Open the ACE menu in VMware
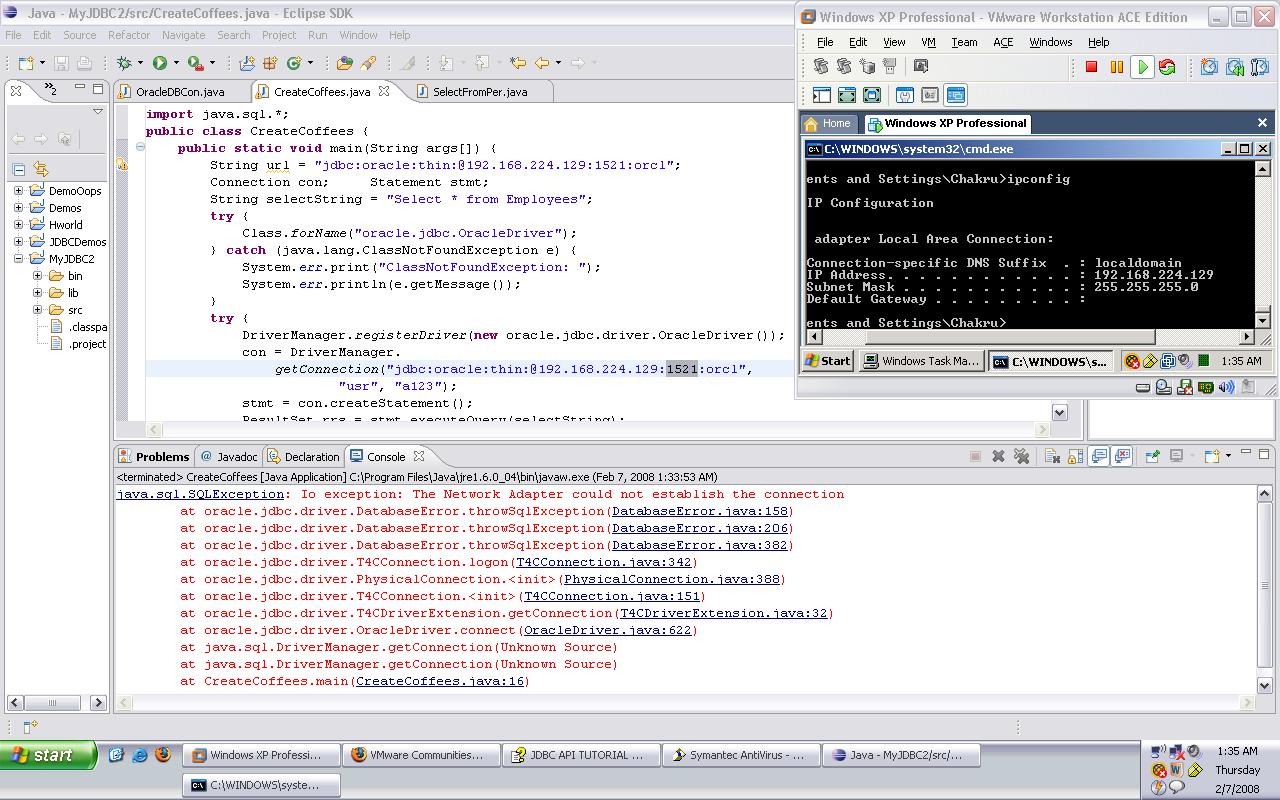Screen dimensions: 1280x800 1003,42
